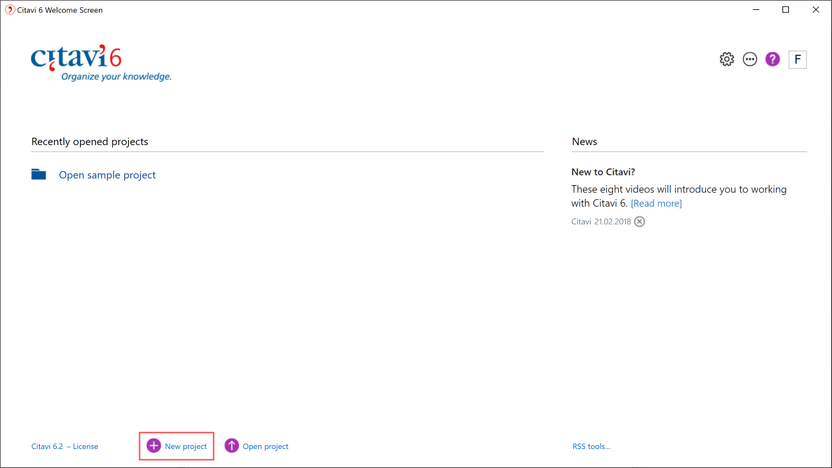
Task: Maximize the Citavi Welcome Screen window
Action: (x=786, y=10)
